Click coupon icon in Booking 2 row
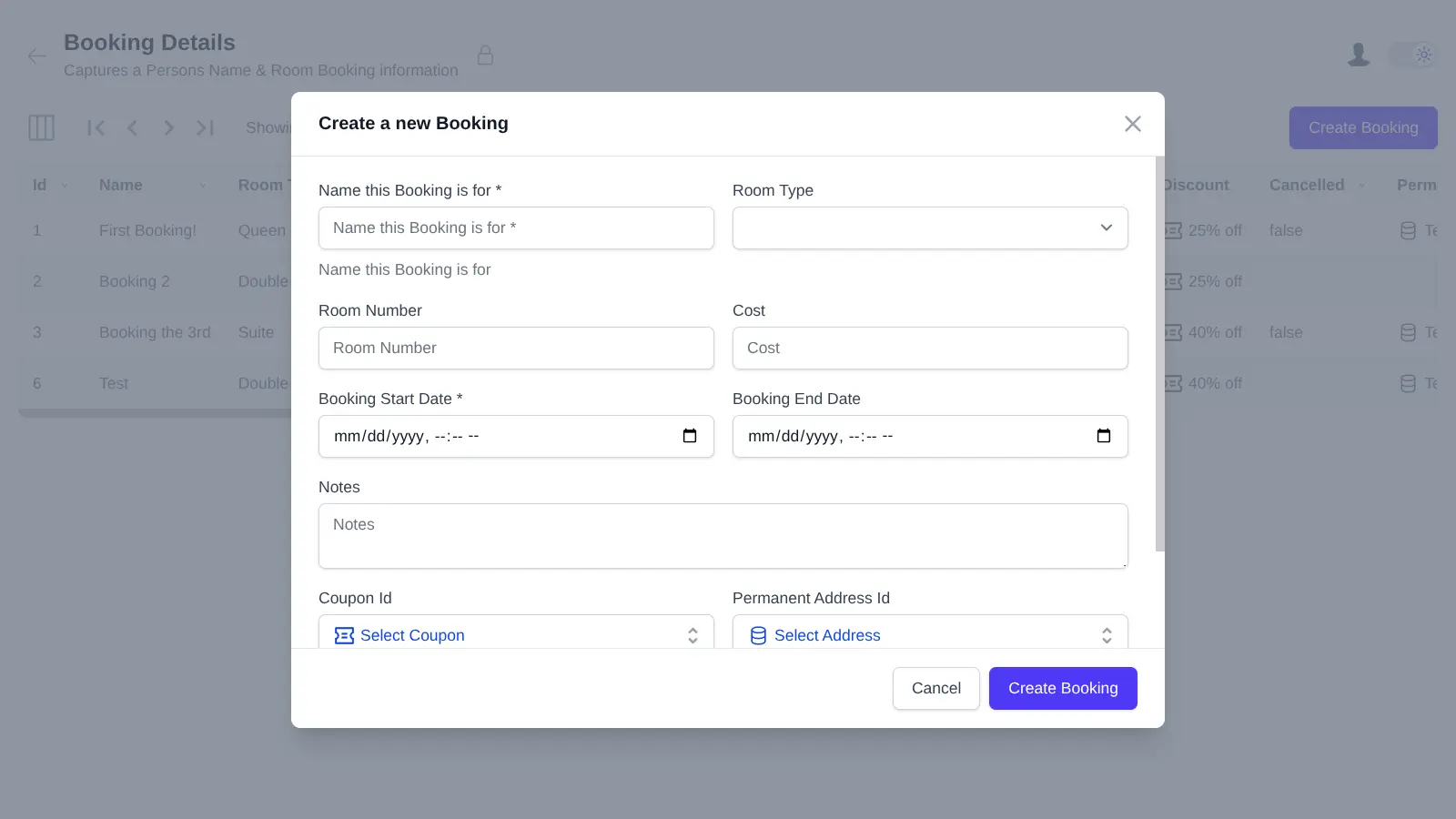 [x=1173, y=282]
